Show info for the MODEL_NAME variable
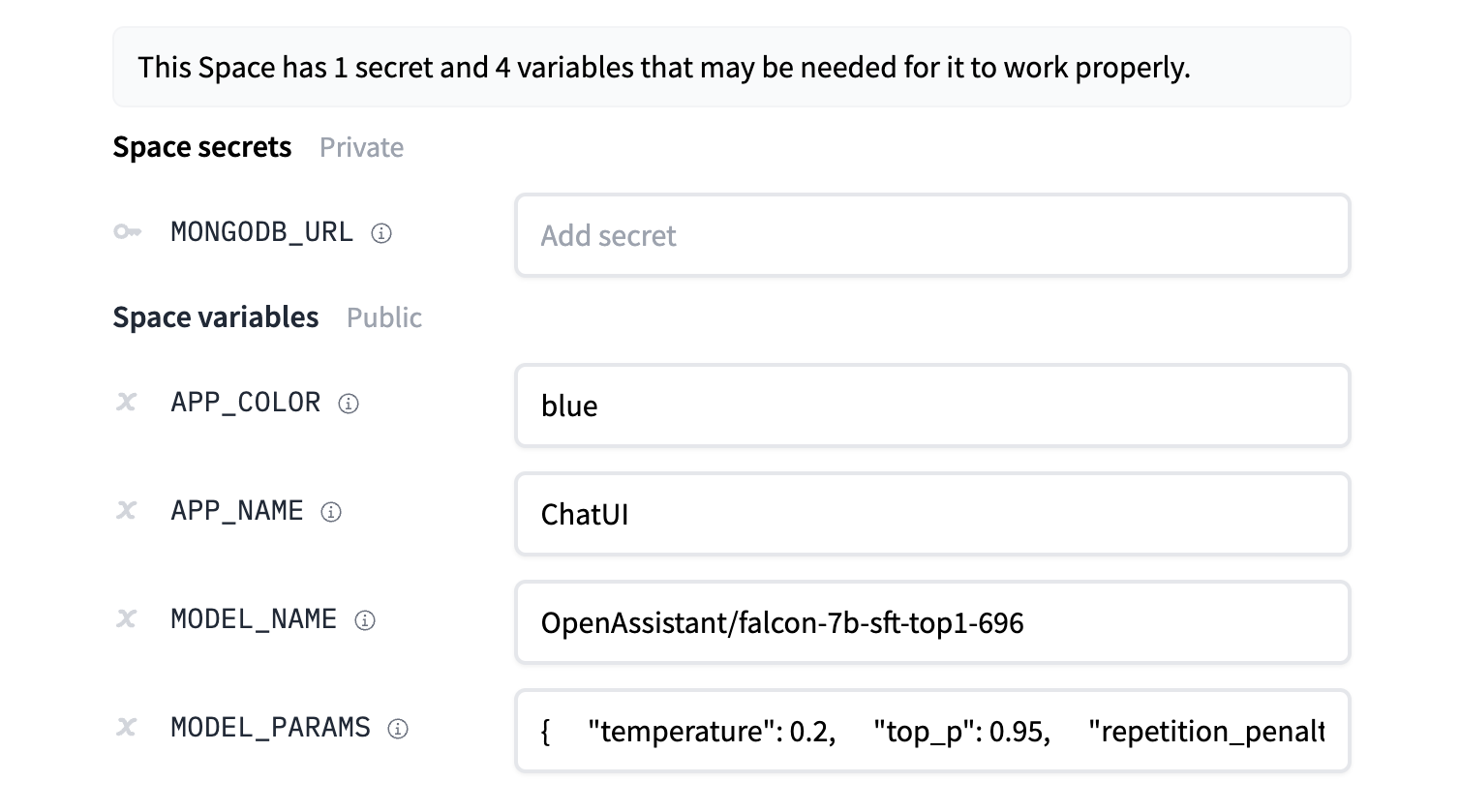 (365, 620)
